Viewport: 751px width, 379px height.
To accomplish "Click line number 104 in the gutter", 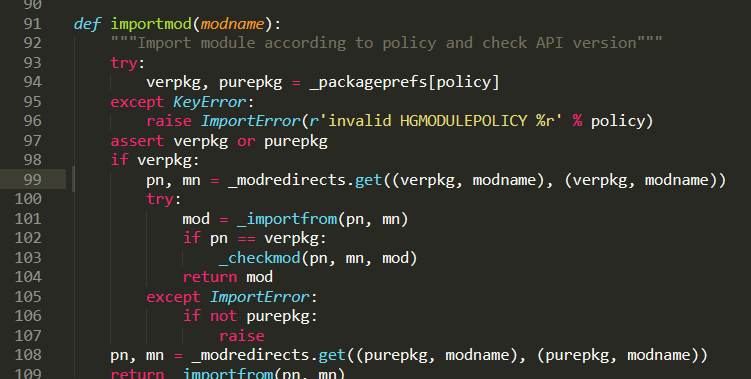I will pyautogui.click(x=28, y=277).
